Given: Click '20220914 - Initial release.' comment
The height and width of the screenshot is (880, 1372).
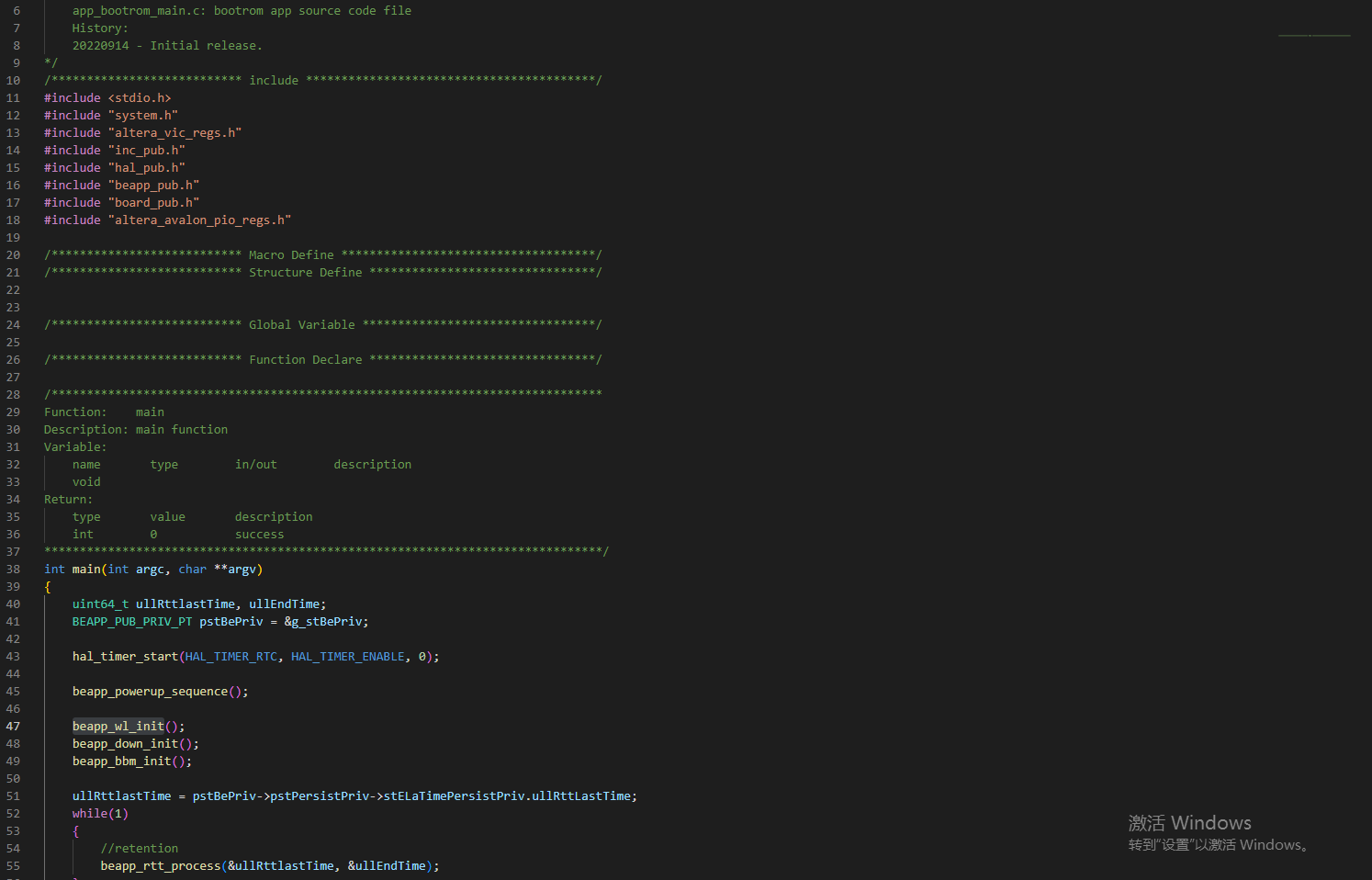Looking at the screenshot, I should click(167, 46).
